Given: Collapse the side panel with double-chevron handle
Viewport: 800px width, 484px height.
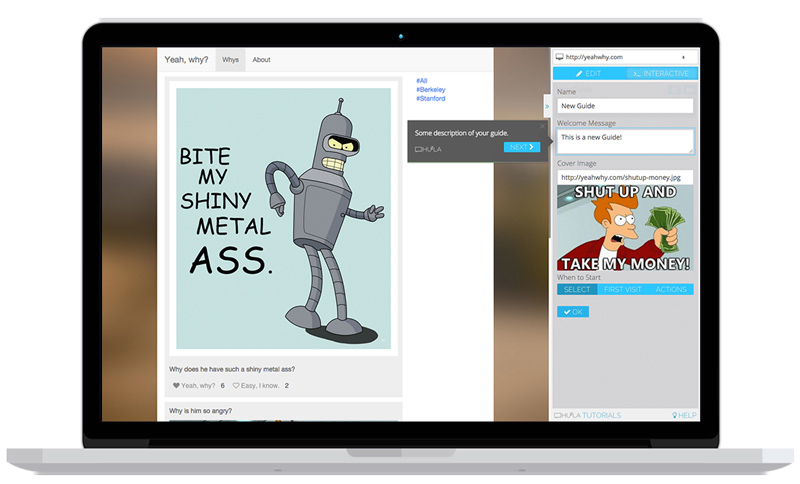Looking at the screenshot, I should click(547, 107).
